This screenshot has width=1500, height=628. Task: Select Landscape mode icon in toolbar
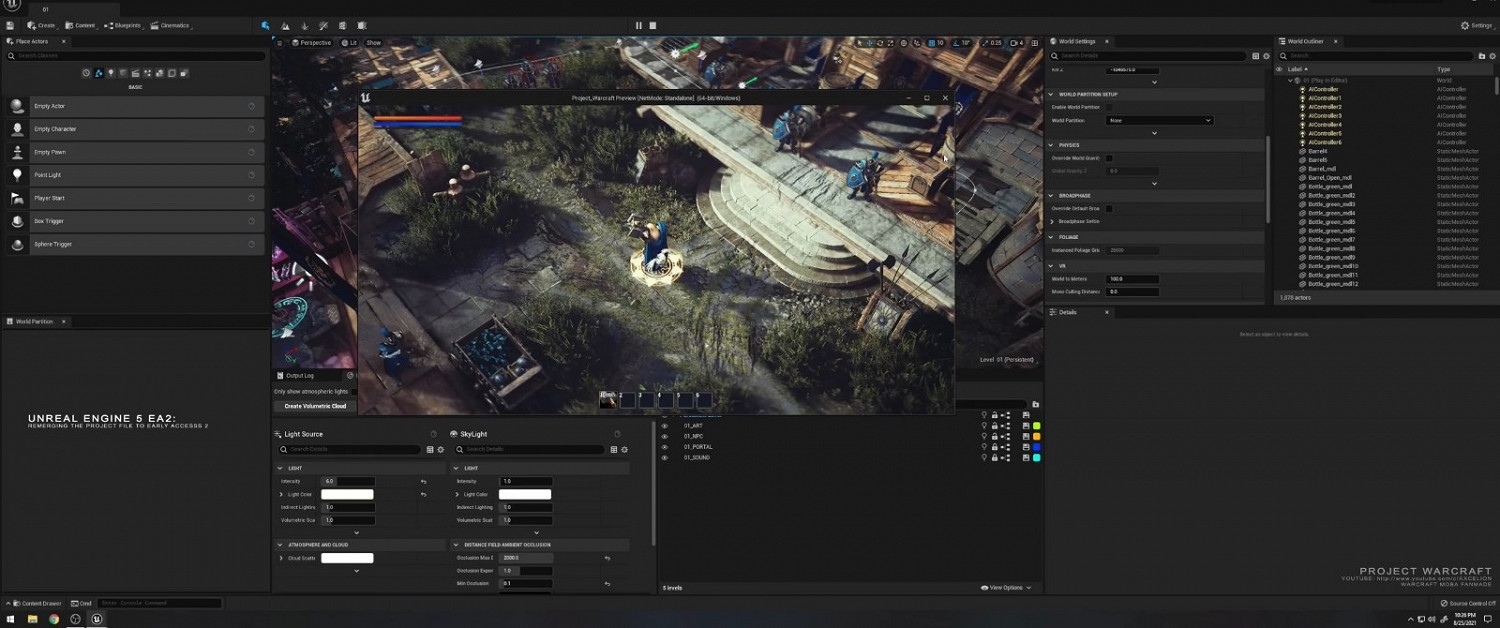(285, 25)
